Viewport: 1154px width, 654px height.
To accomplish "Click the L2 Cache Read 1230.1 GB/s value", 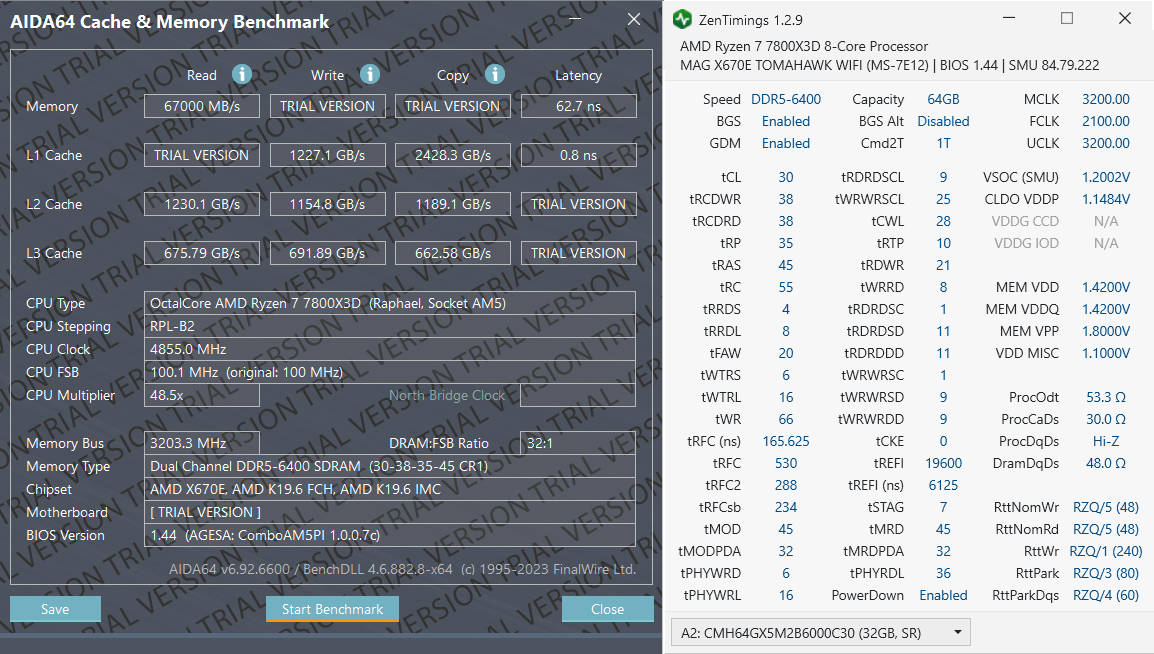I will 202,205.
